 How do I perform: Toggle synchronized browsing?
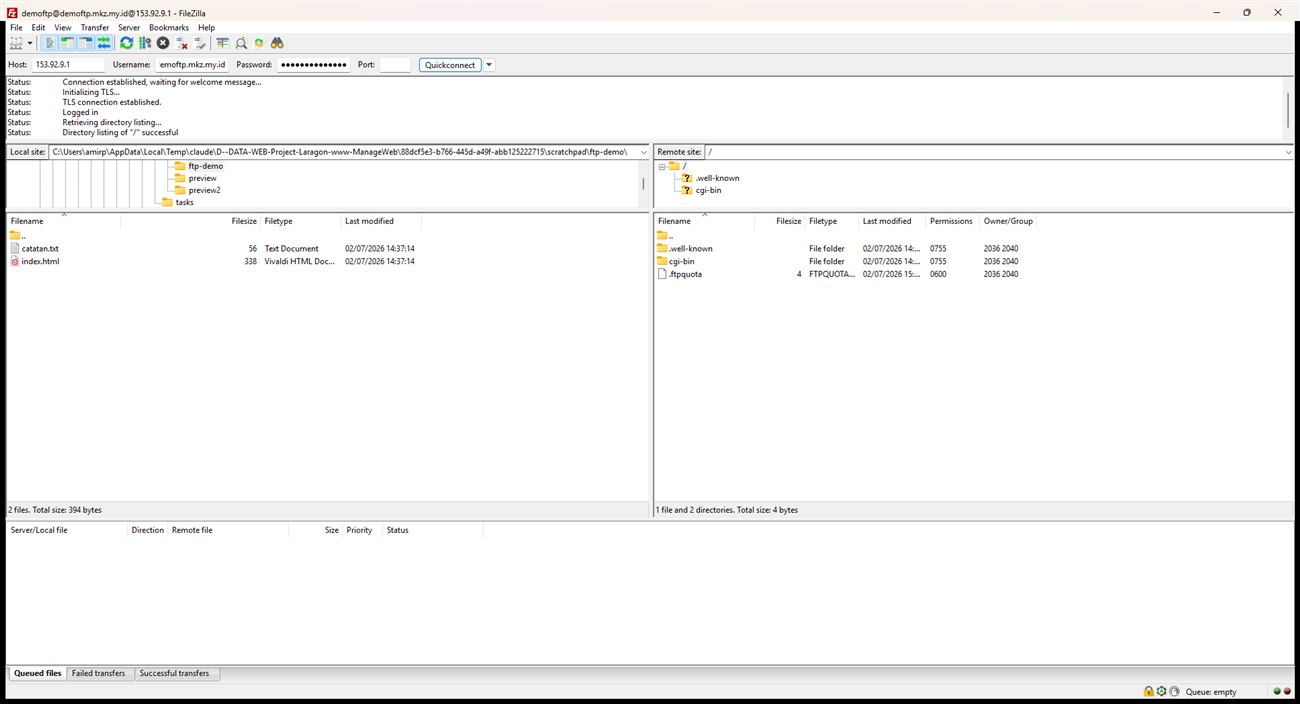pos(259,43)
